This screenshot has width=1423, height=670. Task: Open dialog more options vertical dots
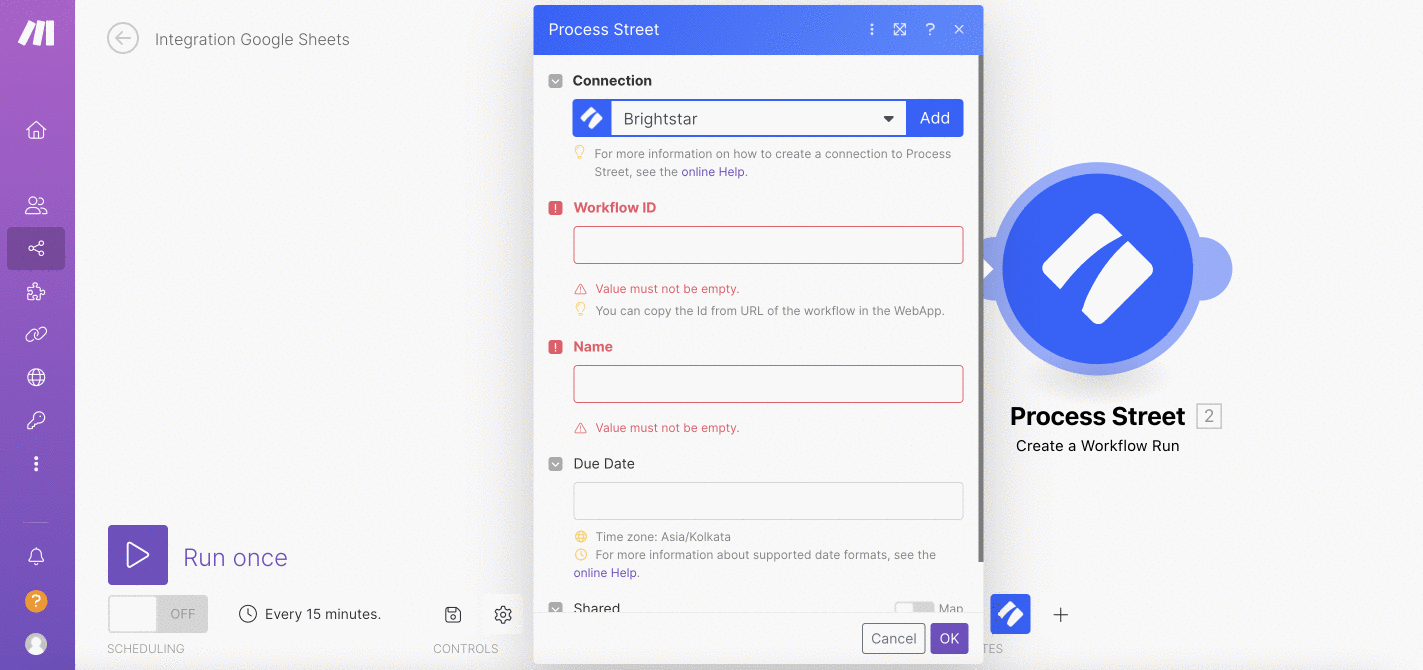click(x=872, y=30)
